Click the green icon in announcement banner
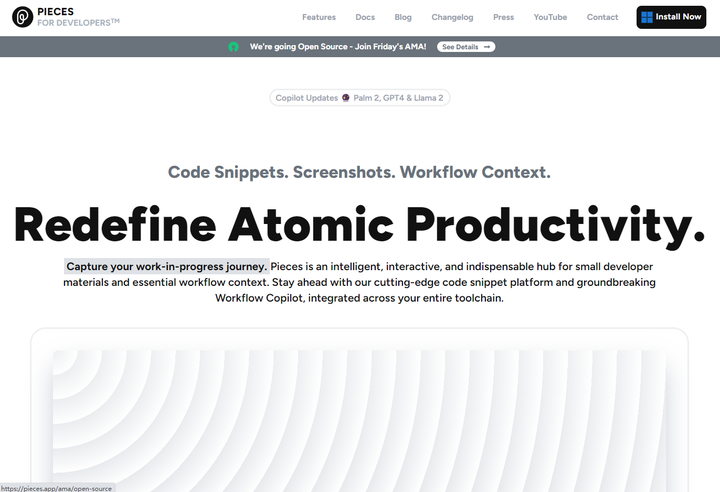This screenshot has height=492, width=720. [233, 47]
